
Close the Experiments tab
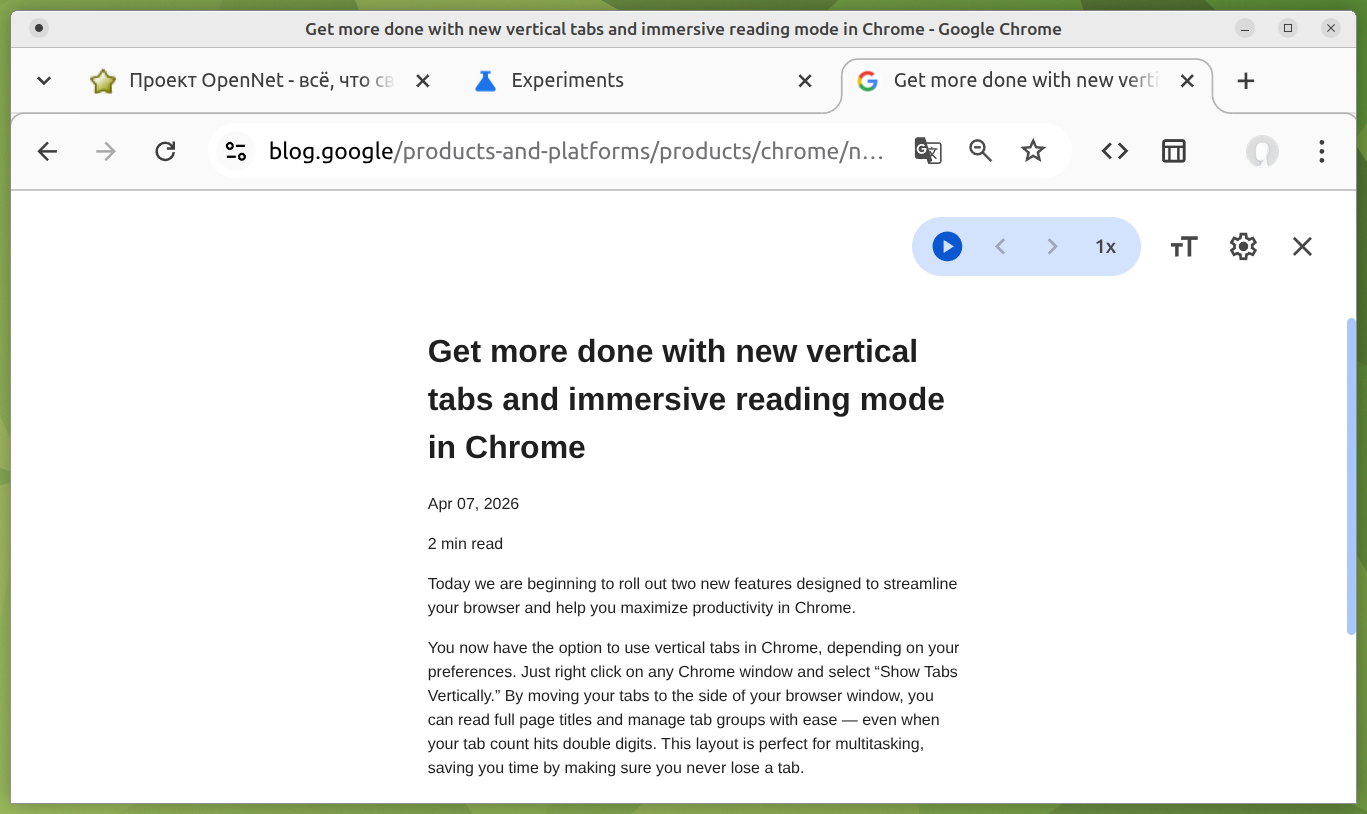805,81
